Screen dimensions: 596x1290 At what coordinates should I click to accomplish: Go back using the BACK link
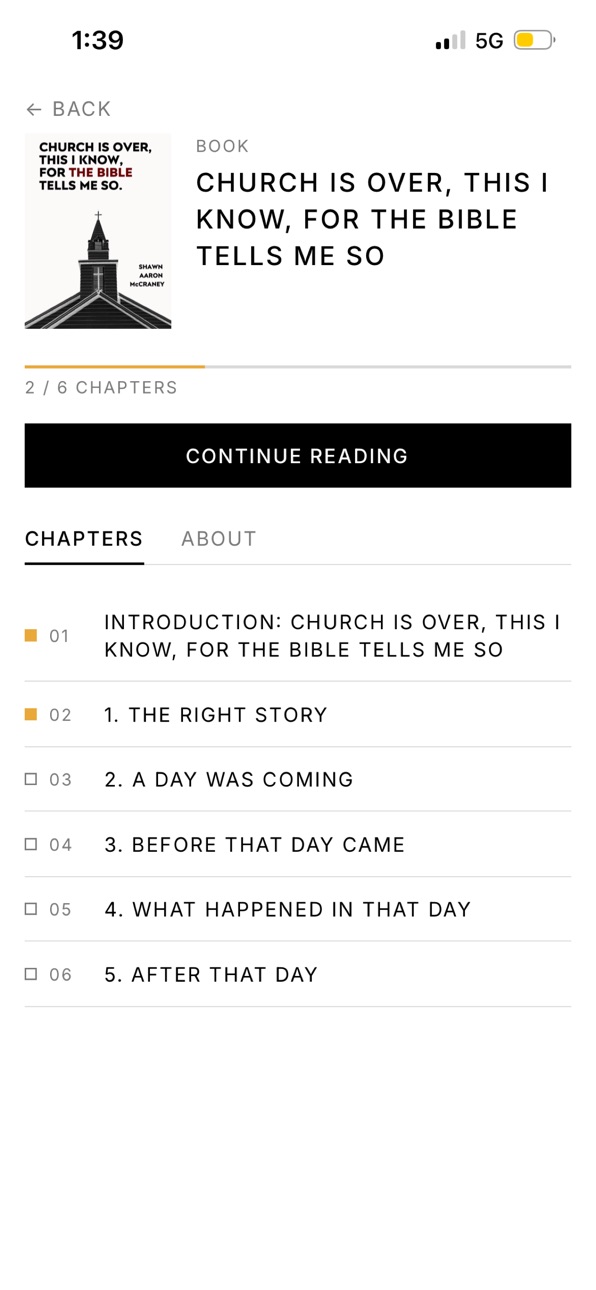coord(68,109)
